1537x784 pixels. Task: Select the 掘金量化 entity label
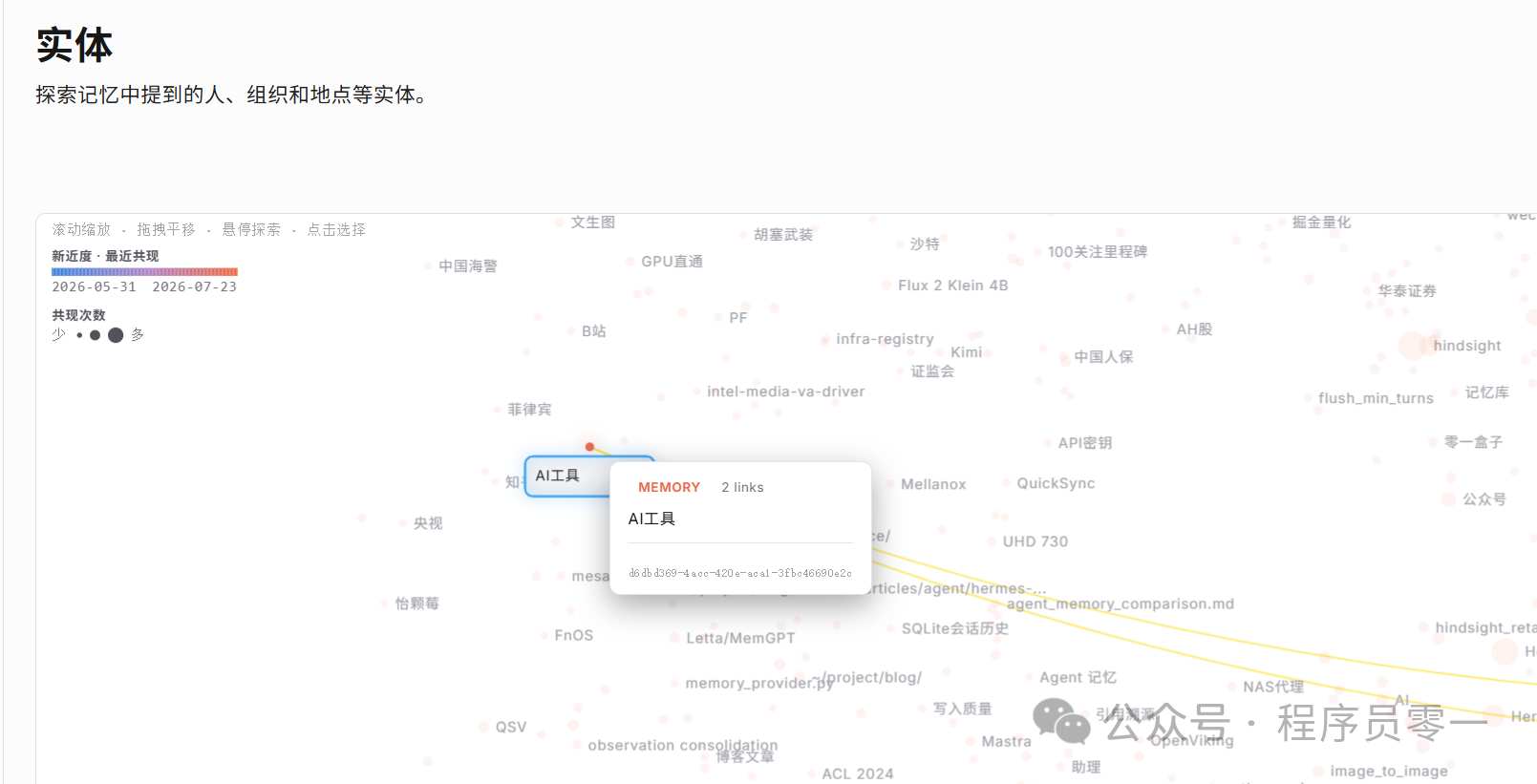[1321, 222]
